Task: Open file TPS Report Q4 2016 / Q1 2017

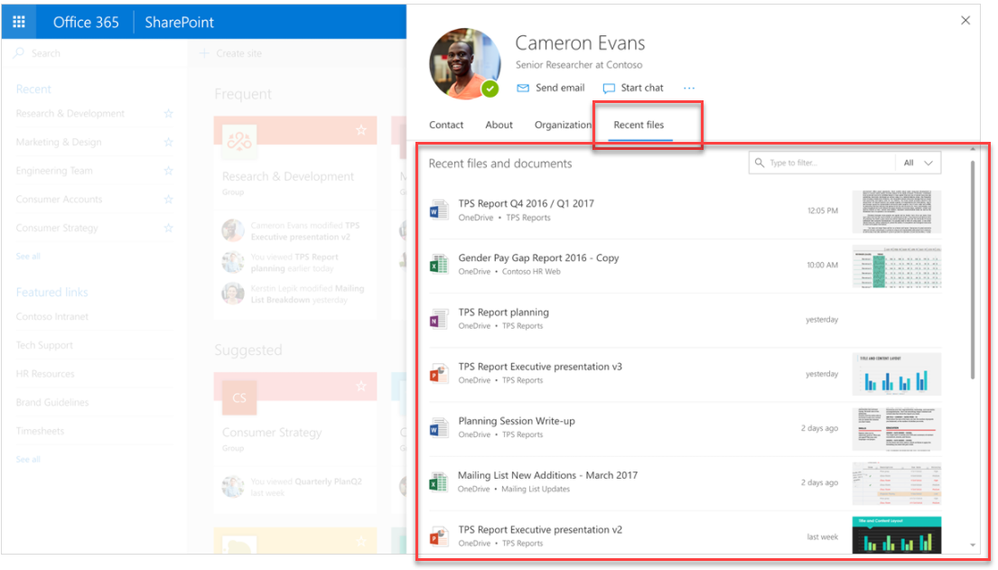Action: (526, 203)
